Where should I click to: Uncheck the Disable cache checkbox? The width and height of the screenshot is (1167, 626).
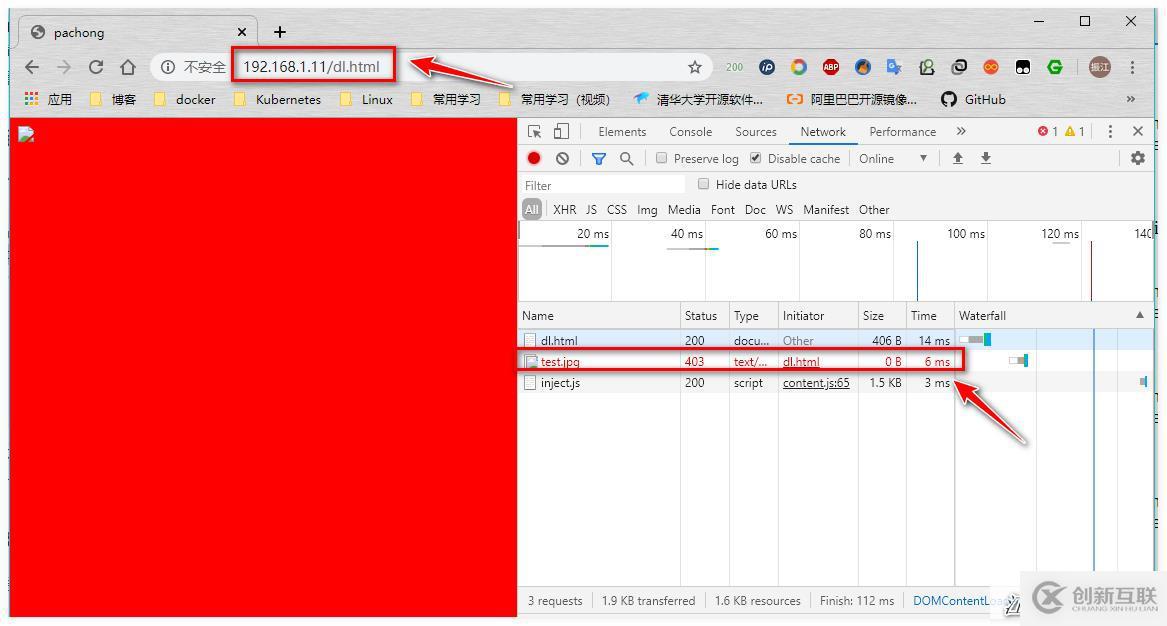click(x=755, y=158)
